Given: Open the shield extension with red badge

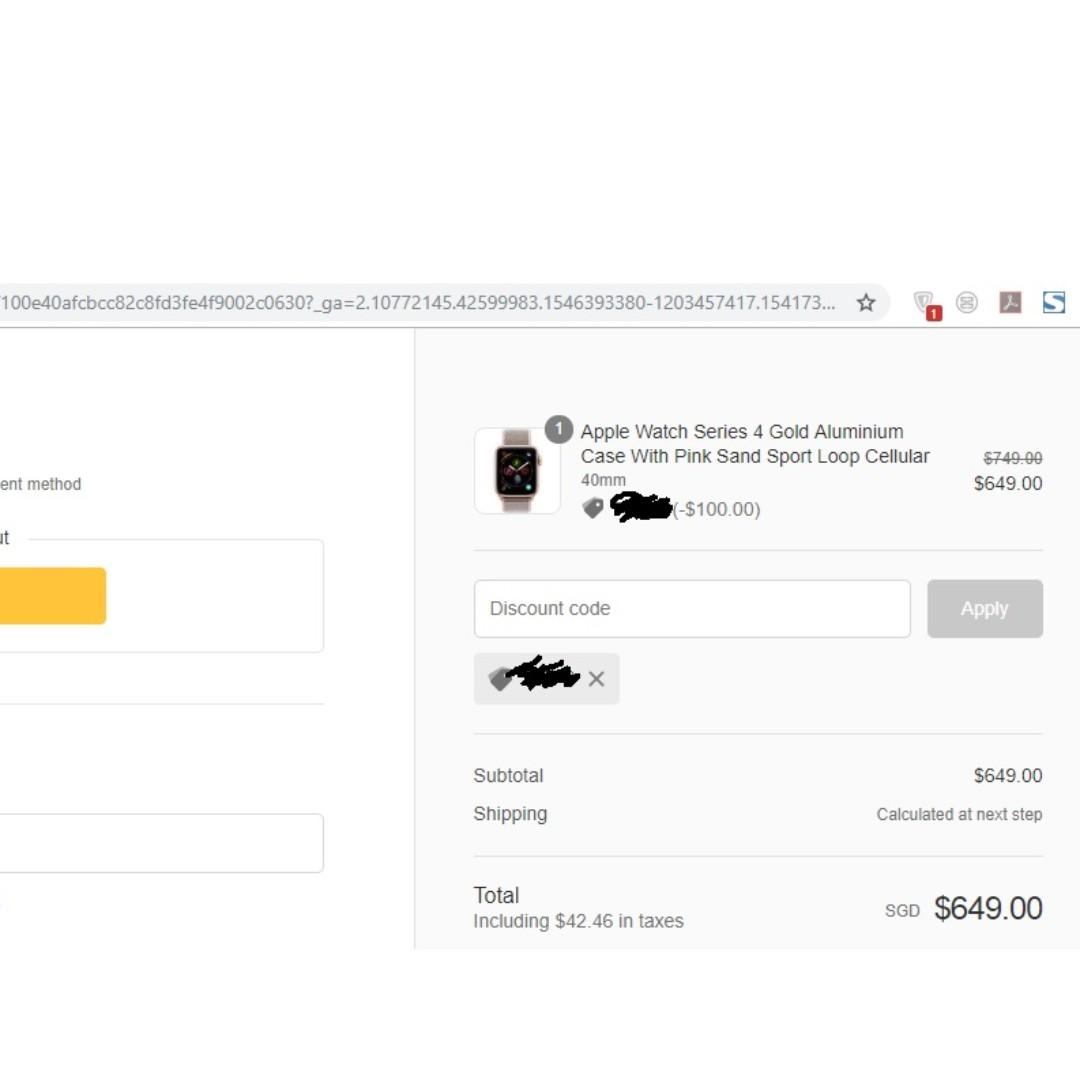Looking at the screenshot, I should click(x=925, y=304).
